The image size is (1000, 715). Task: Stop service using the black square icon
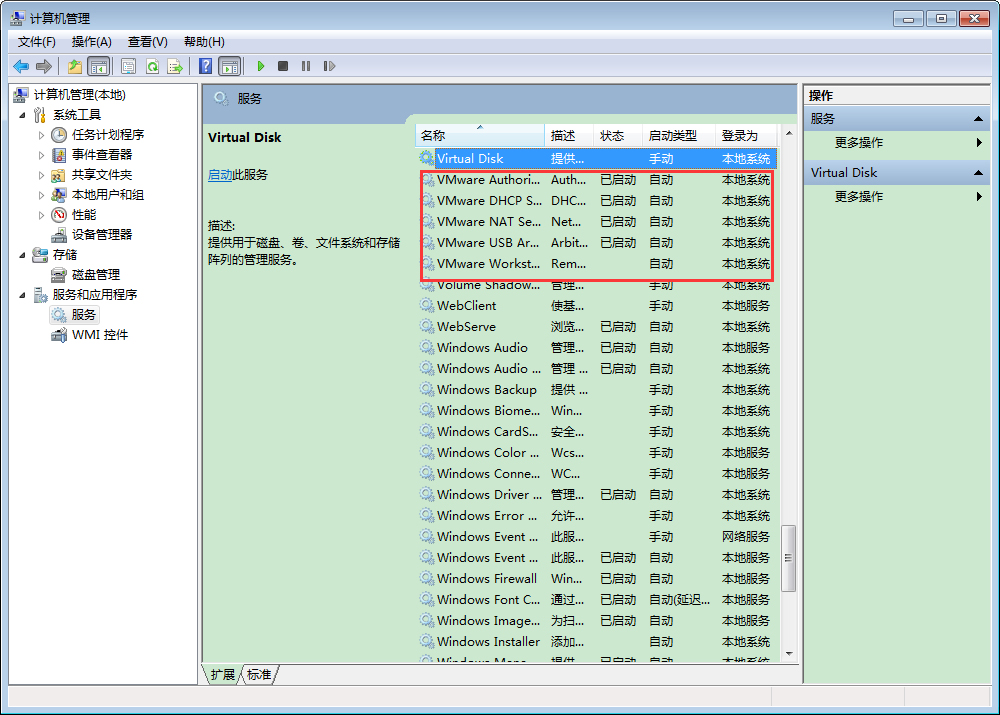283,66
